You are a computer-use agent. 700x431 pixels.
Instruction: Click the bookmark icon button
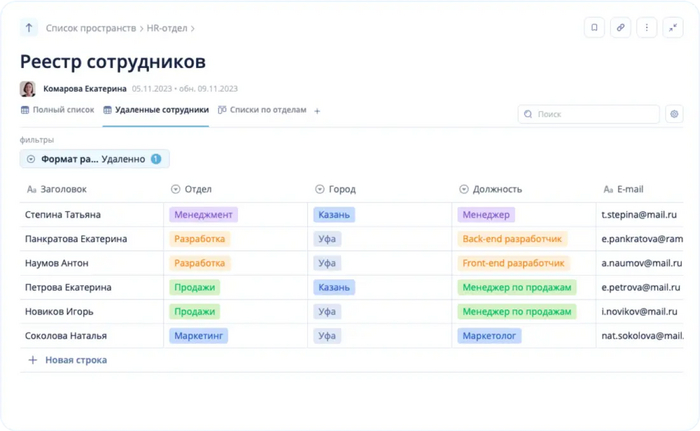click(x=594, y=28)
